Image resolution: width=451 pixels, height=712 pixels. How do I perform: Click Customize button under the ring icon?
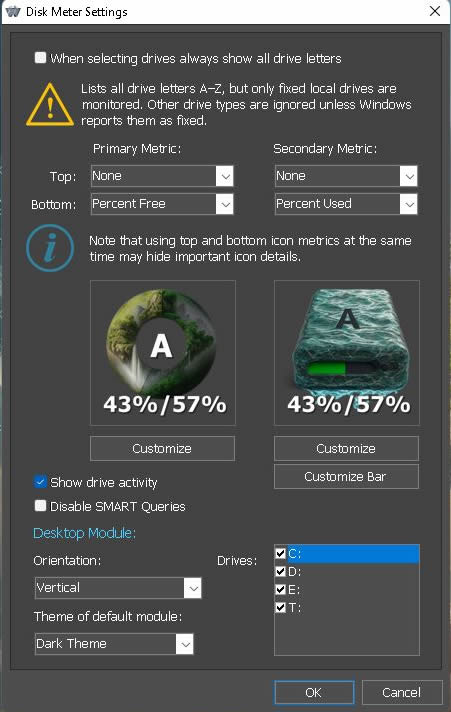coord(163,449)
